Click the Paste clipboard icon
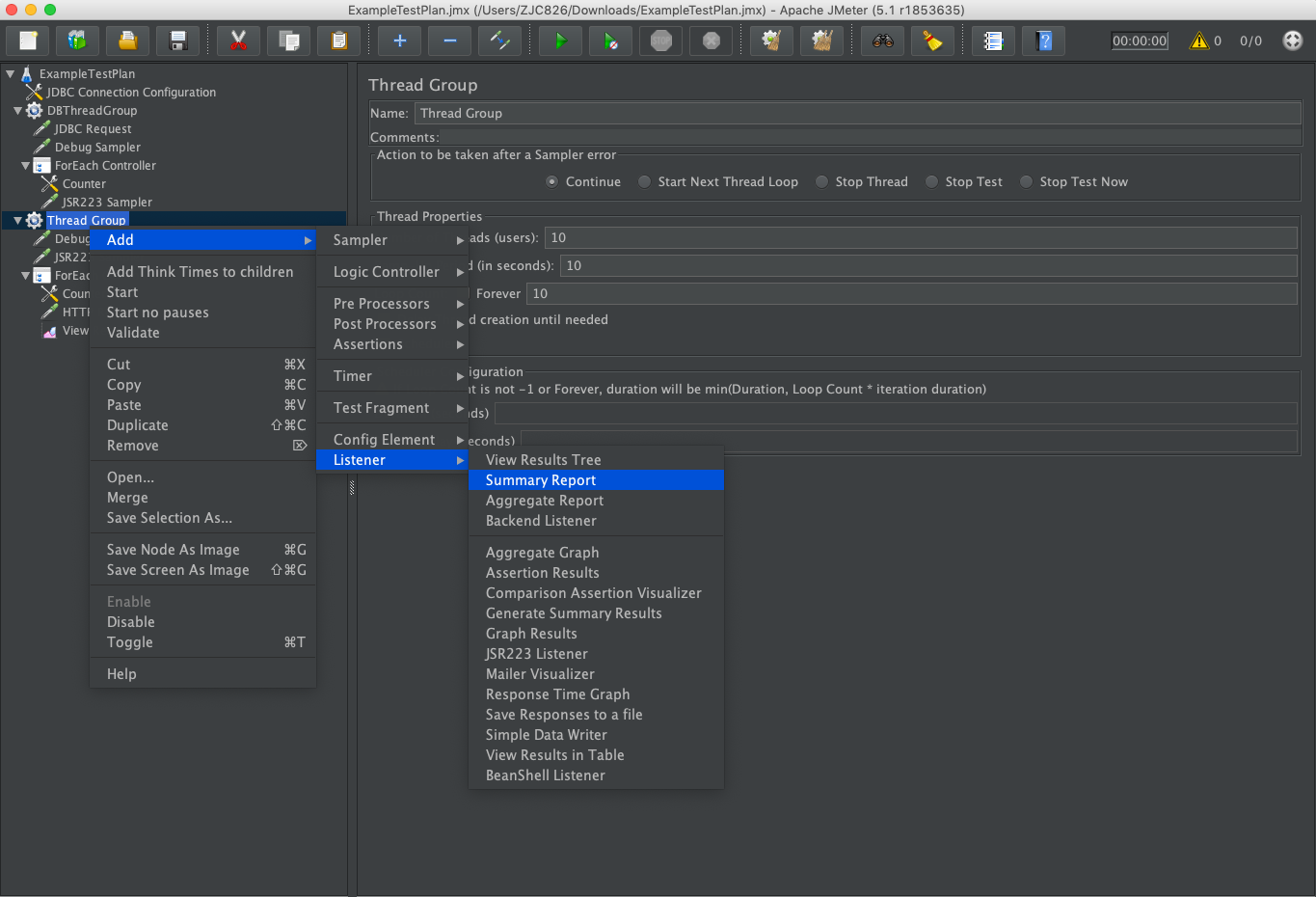Image resolution: width=1316 pixels, height=897 pixels. pos(338,41)
